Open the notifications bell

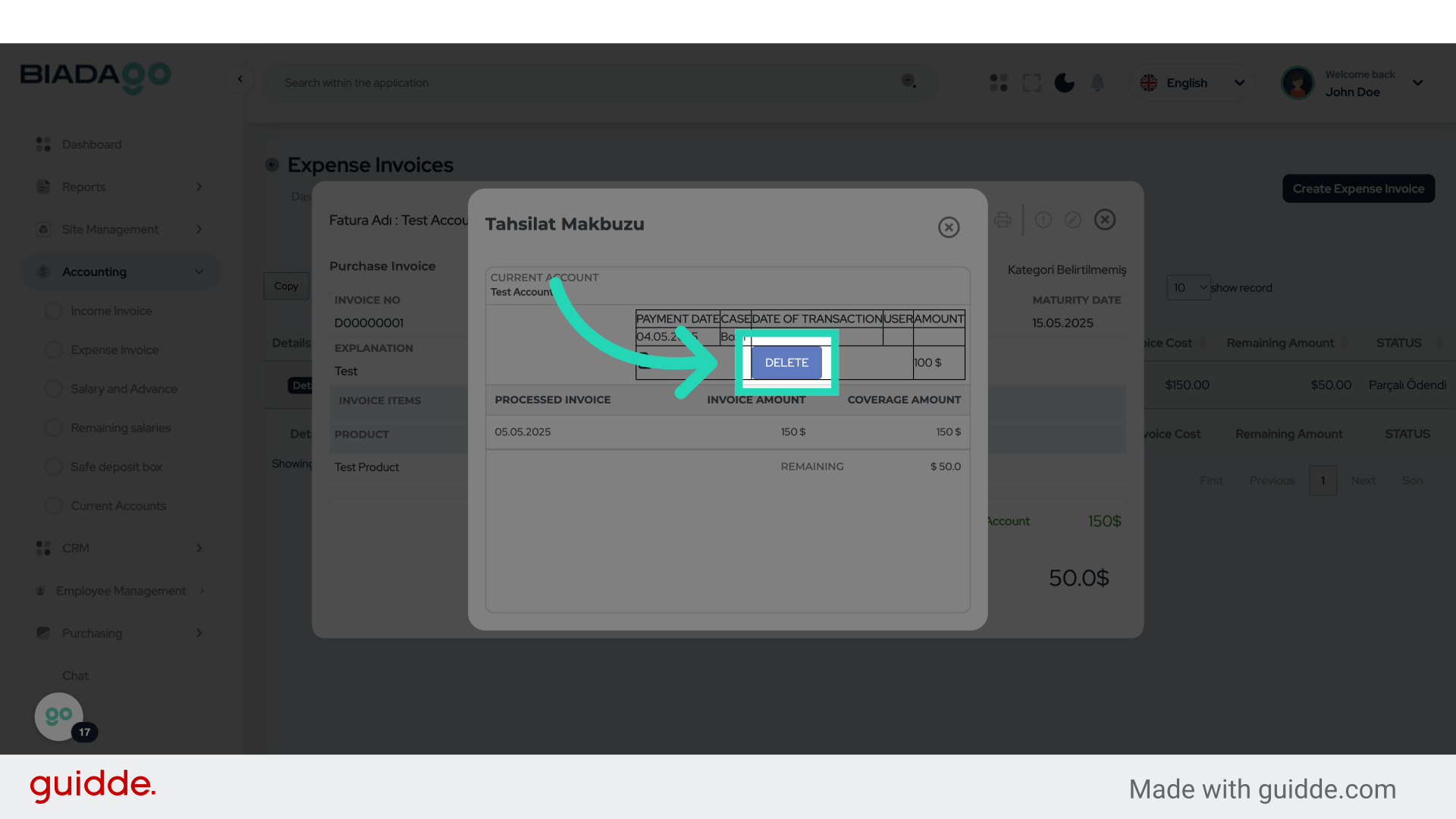1097,83
